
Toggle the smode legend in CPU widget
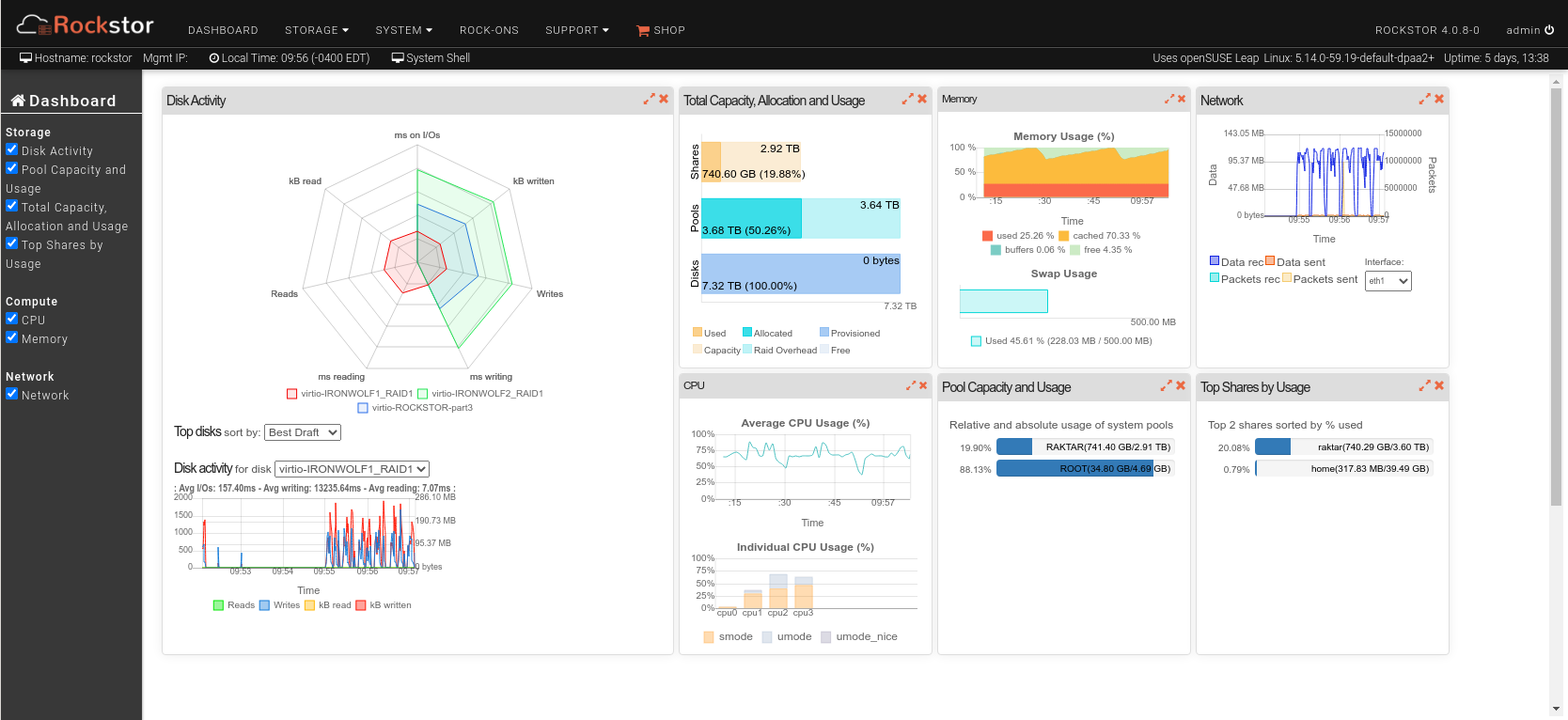pos(728,636)
